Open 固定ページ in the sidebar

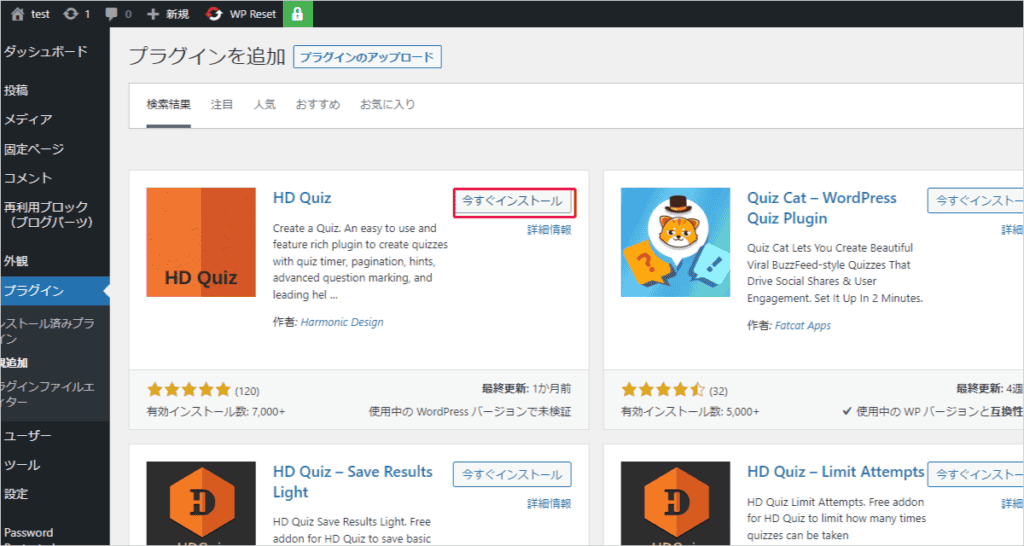point(34,149)
